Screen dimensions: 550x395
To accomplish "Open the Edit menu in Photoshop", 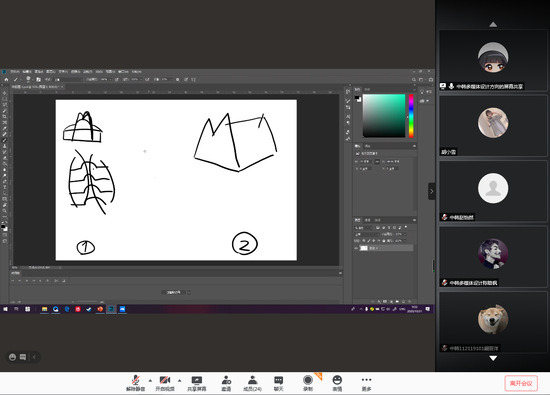I will tap(27, 72).
